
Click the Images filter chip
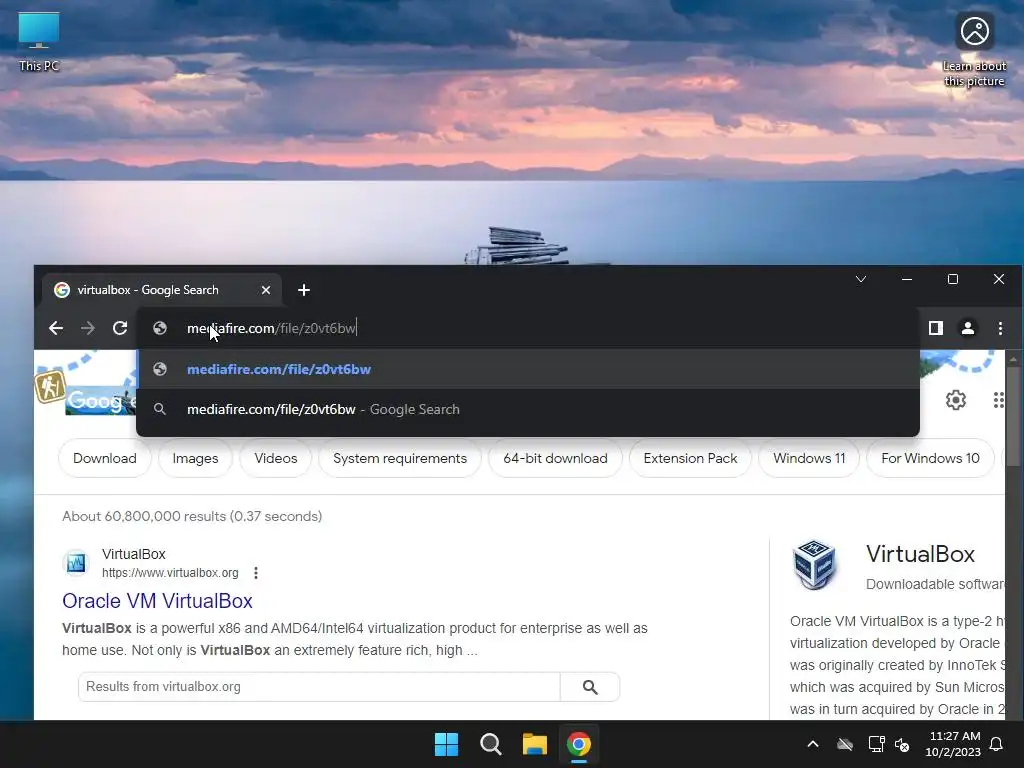coord(195,458)
